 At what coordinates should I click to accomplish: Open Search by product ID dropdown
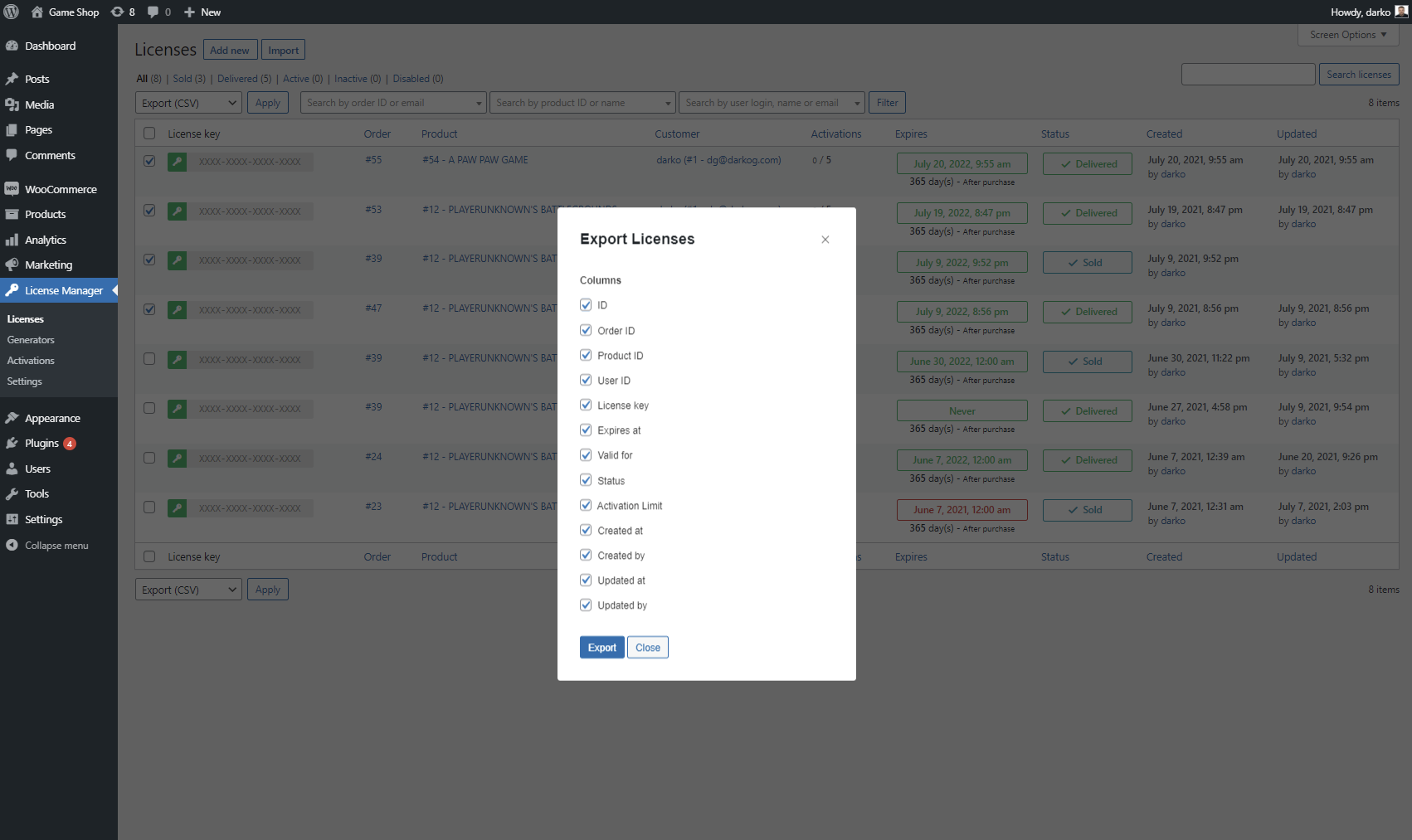pos(582,103)
